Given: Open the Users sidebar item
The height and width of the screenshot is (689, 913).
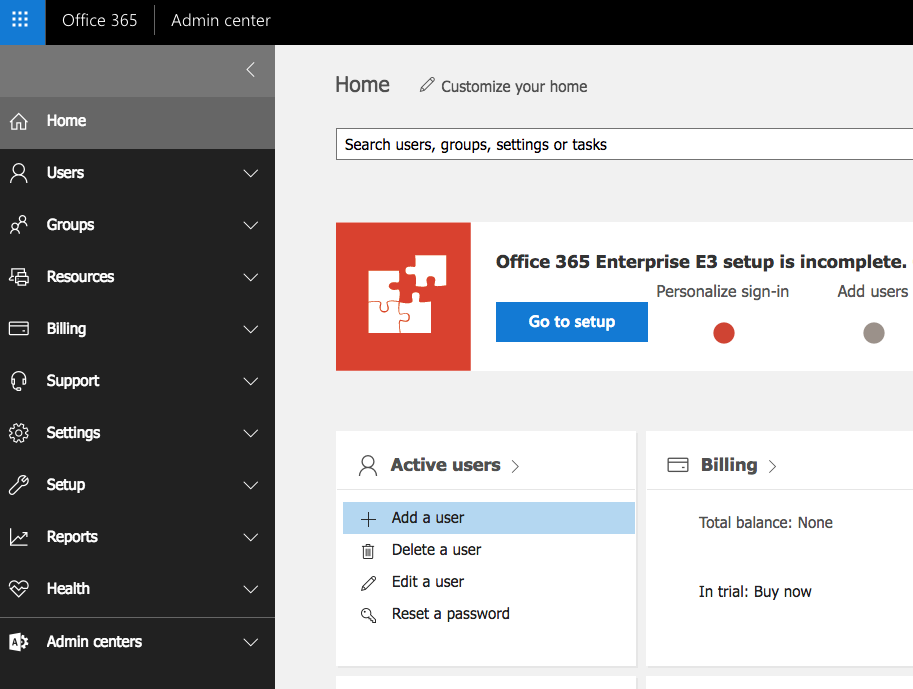Looking at the screenshot, I should click(x=137, y=173).
